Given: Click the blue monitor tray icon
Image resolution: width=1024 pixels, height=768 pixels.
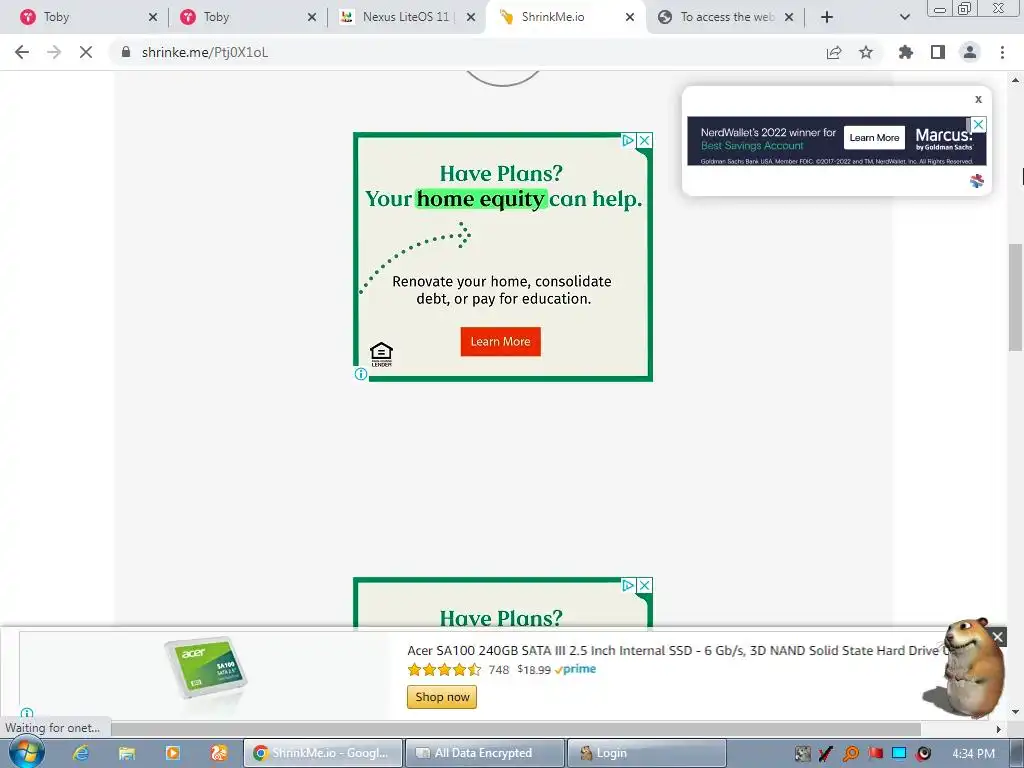Looking at the screenshot, I should [899, 754].
